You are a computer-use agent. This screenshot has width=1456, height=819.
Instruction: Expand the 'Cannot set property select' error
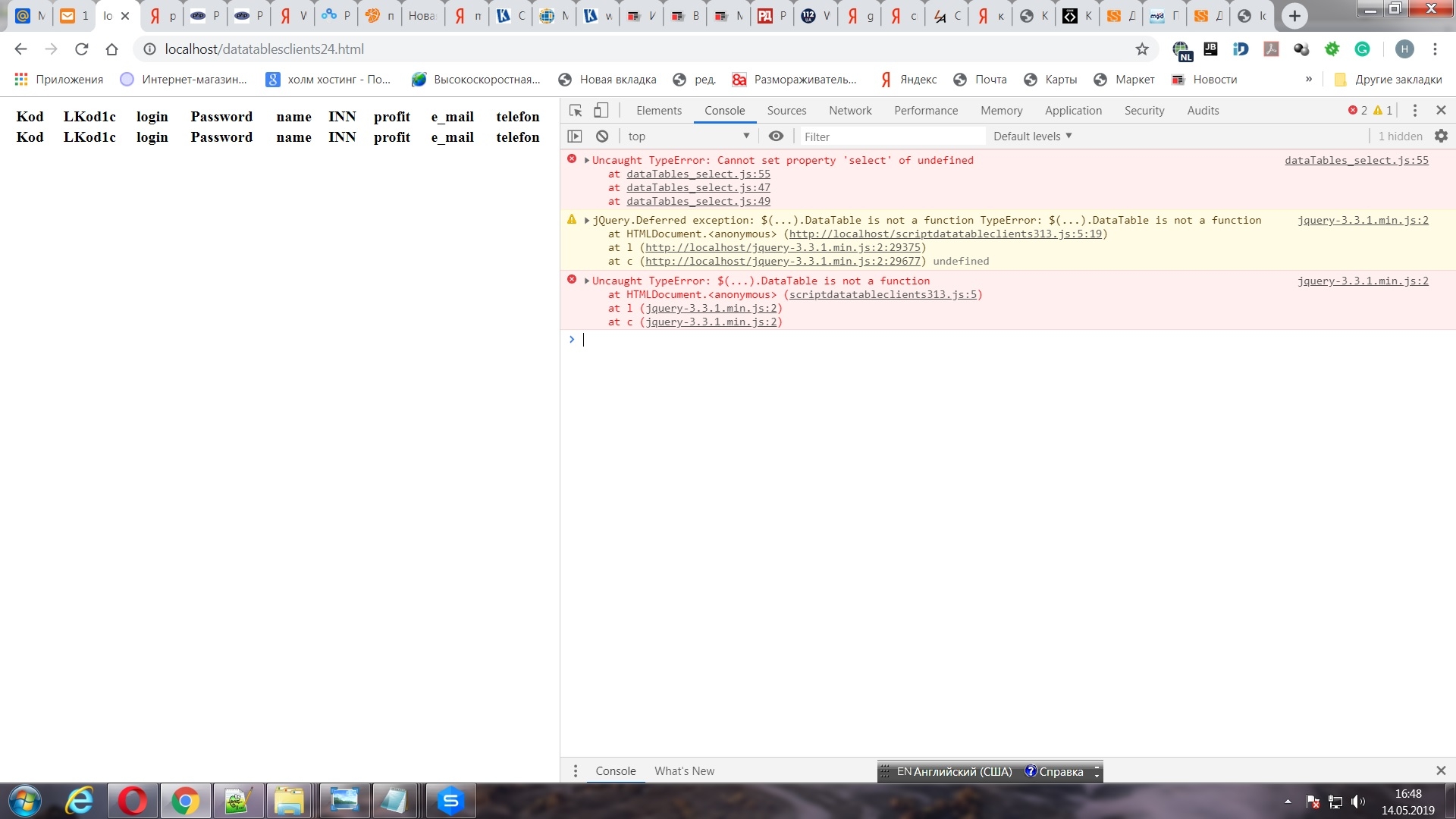[x=587, y=161]
